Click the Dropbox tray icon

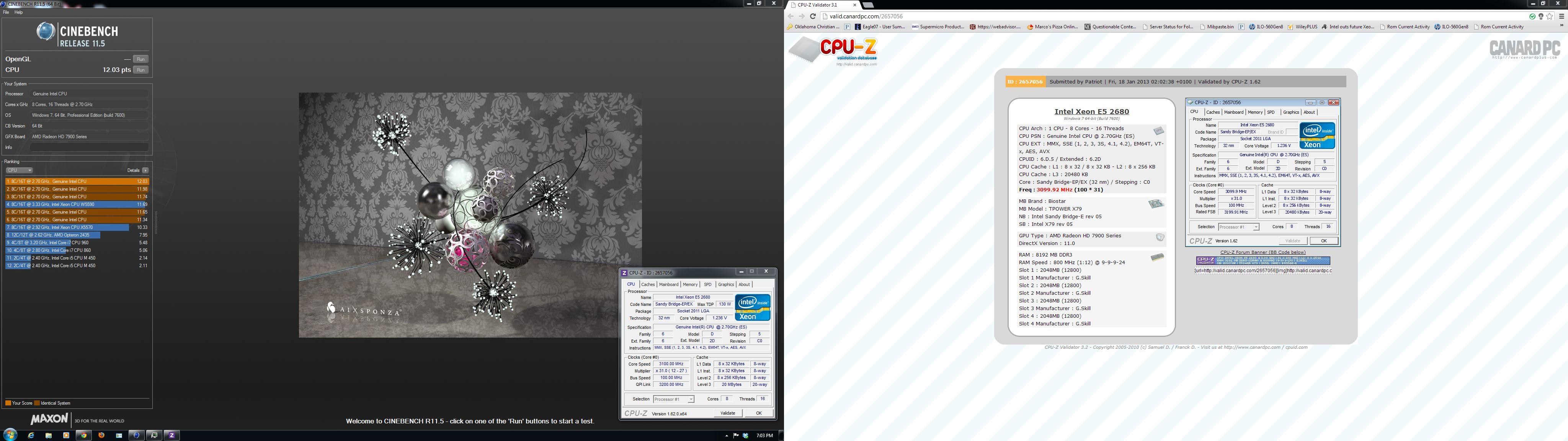click(x=746, y=436)
